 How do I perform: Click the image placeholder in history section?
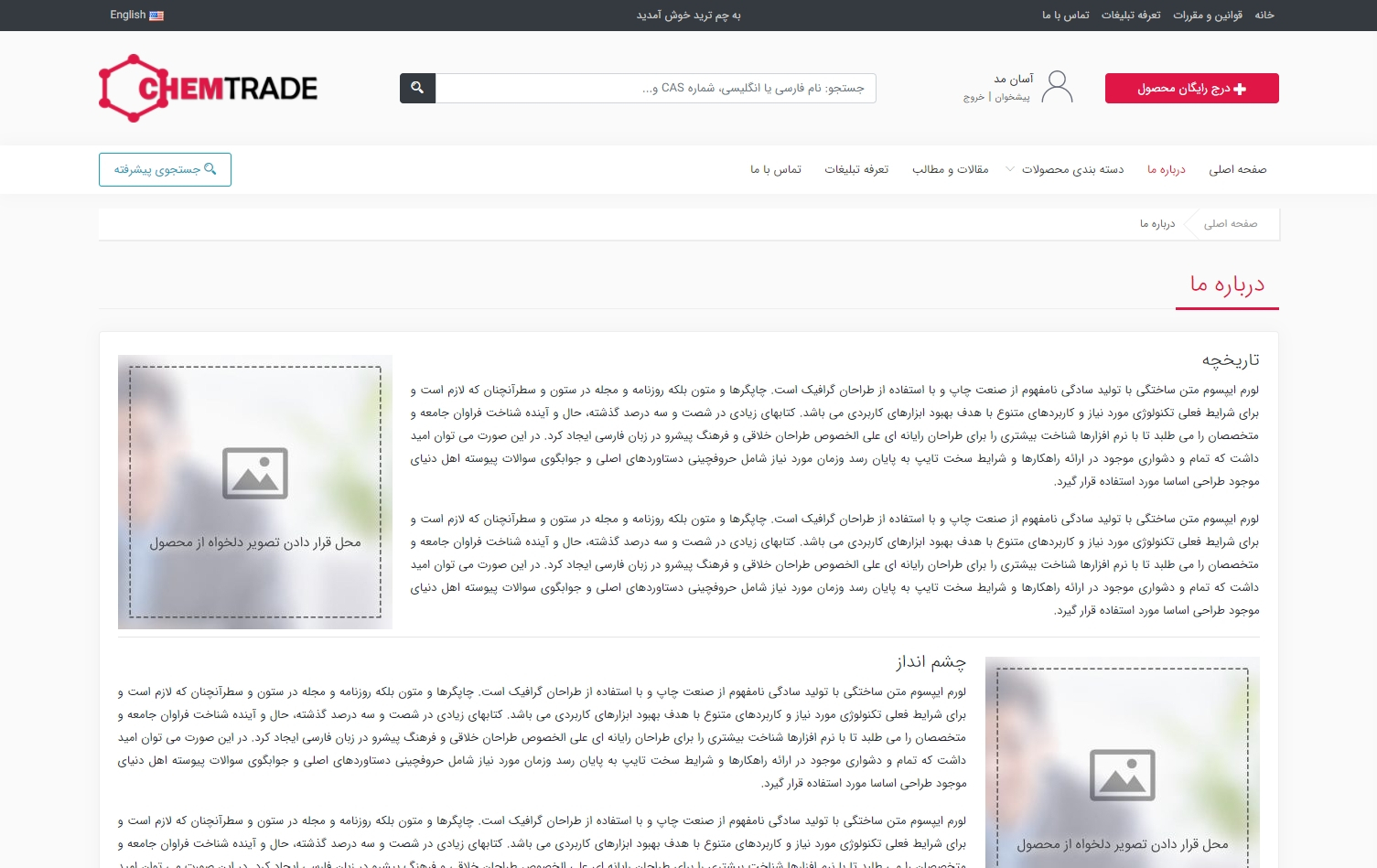255,492
